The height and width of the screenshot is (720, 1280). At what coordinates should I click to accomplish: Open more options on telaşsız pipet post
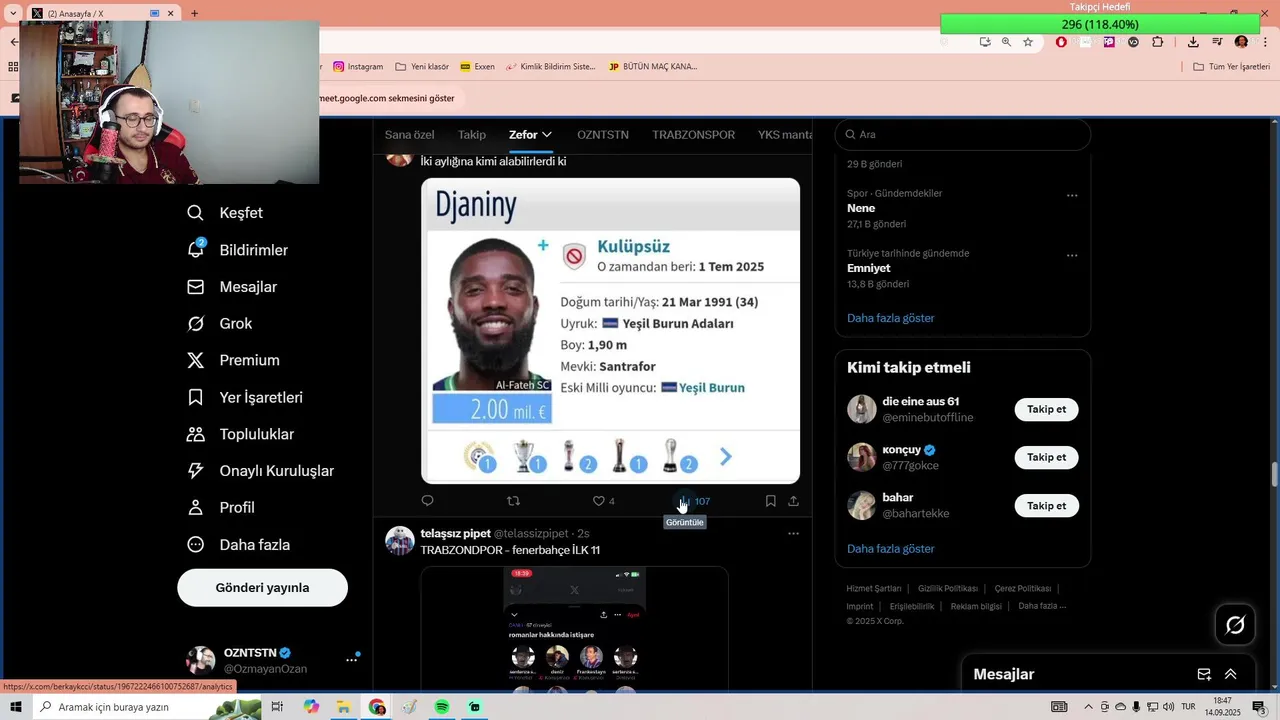(x=794, y=534)
